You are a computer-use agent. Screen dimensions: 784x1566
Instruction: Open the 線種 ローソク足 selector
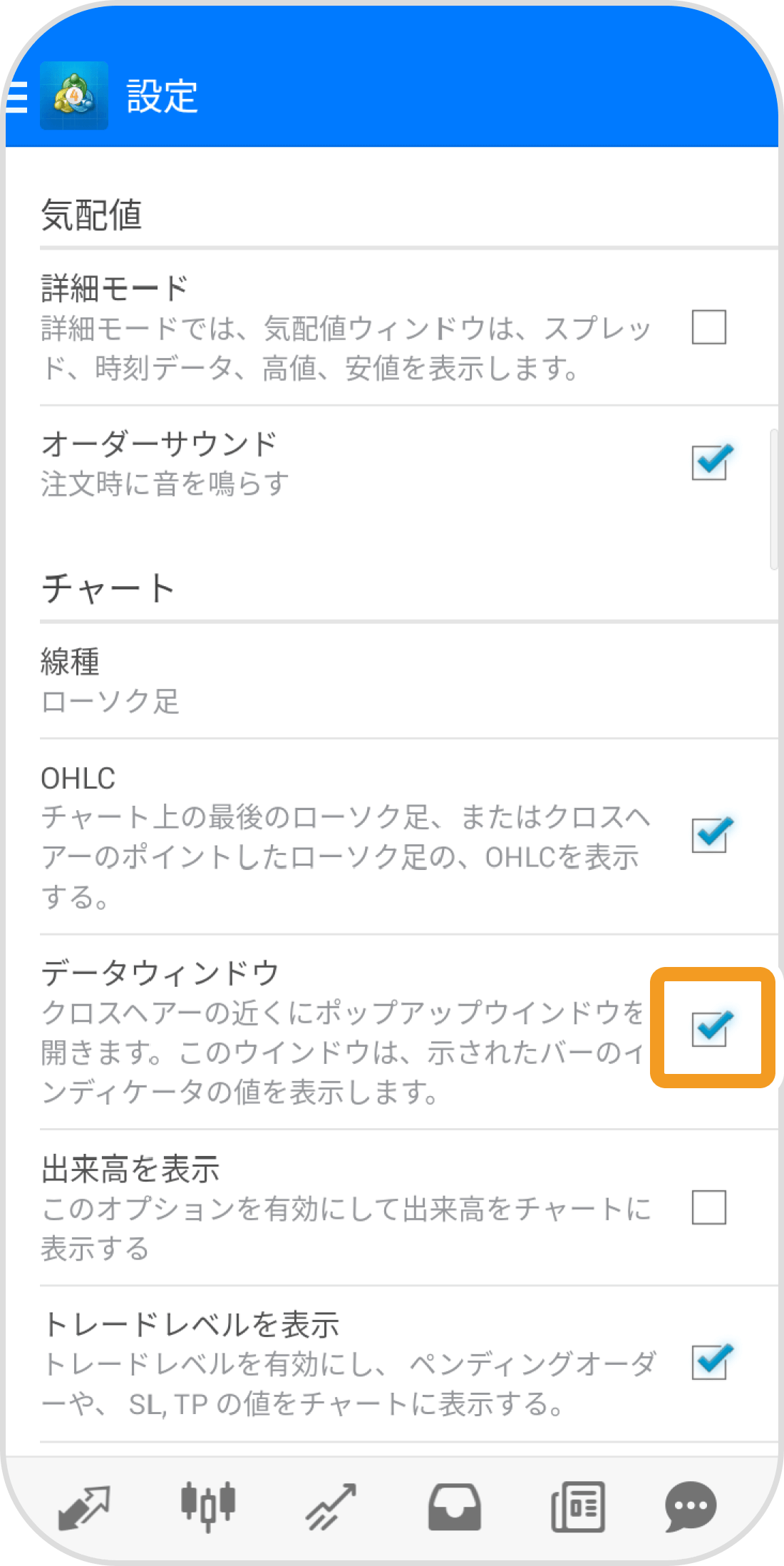(408, 681)
